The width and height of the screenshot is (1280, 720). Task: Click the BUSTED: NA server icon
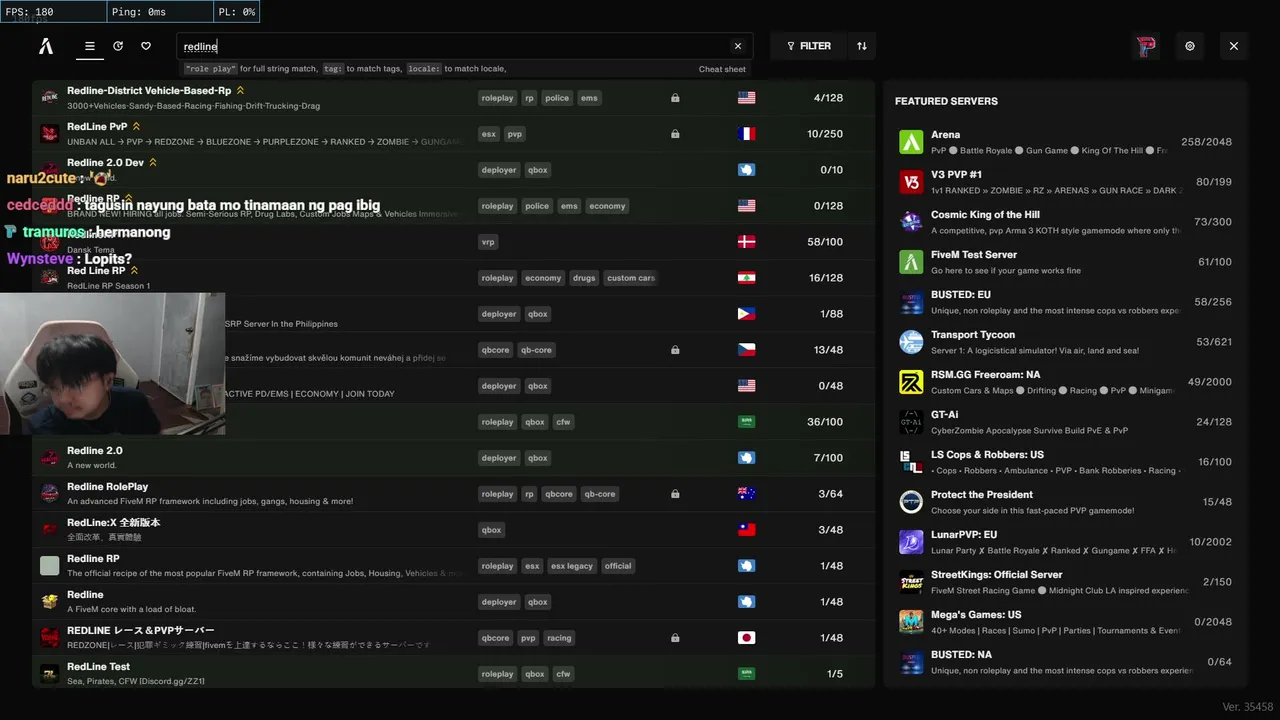pyautogui.click(x=911, y=662)
